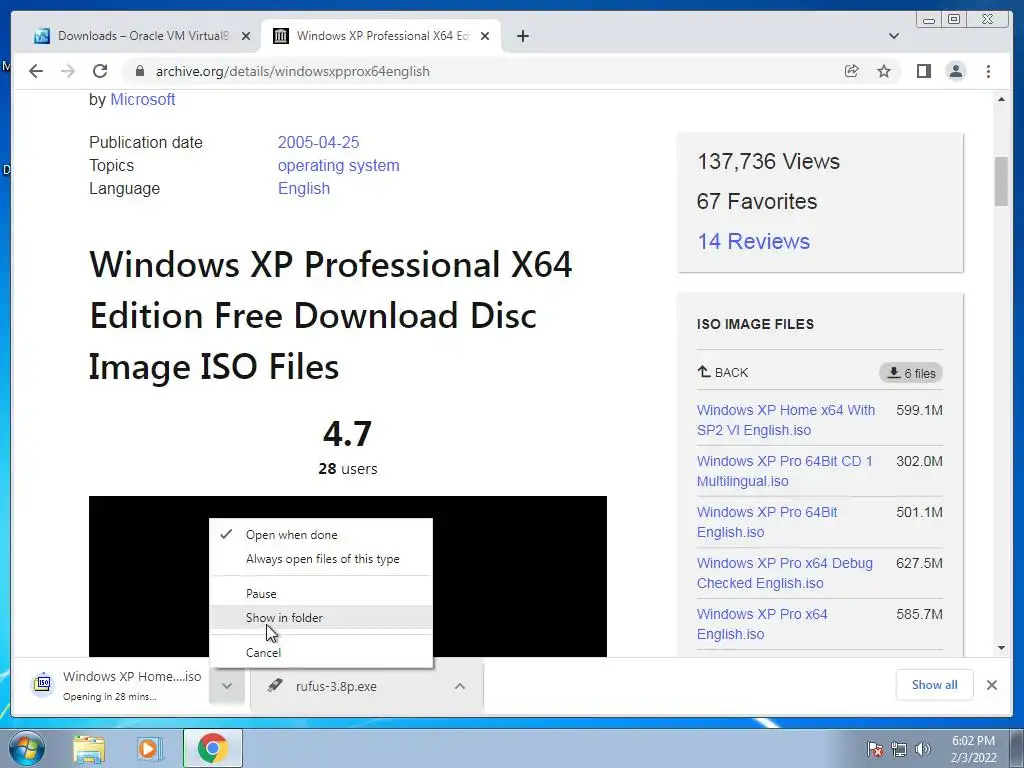Screen dimensions: 1024x768
Task: Click BACK in ISO image files
Action: click(x=722, y=372)
